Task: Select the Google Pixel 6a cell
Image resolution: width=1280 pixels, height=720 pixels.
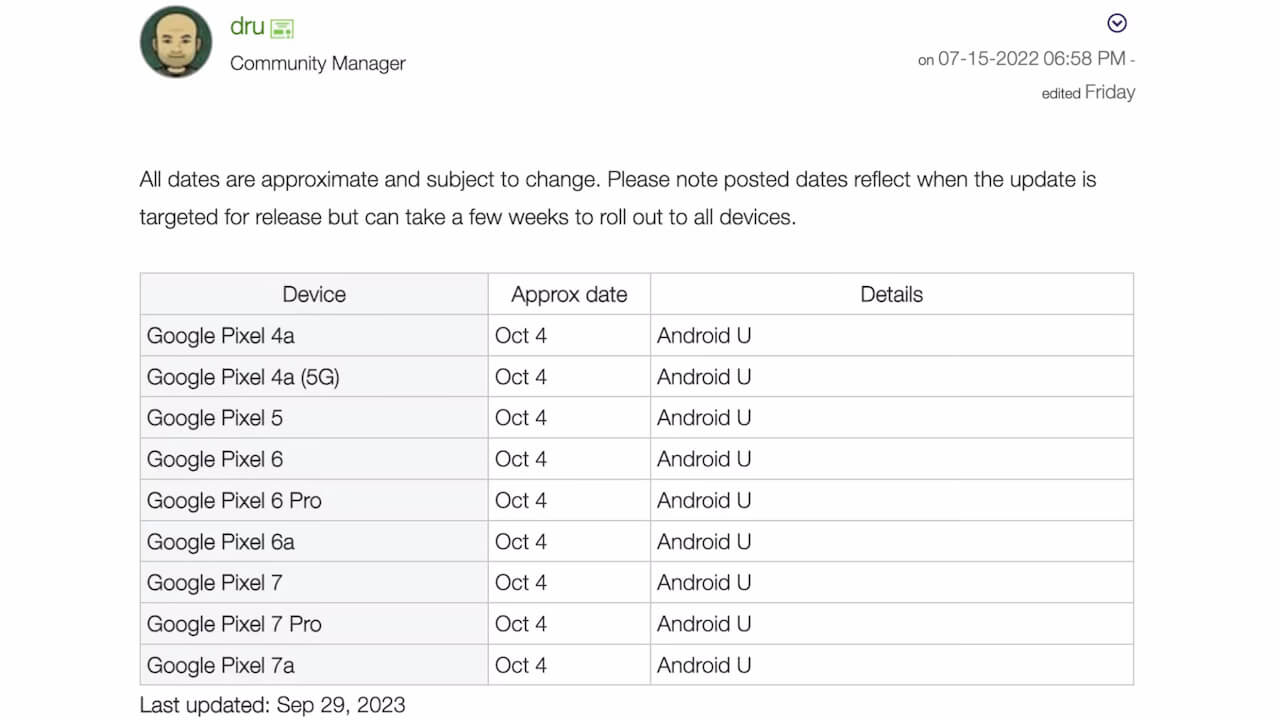Action: tap(221, 542)
